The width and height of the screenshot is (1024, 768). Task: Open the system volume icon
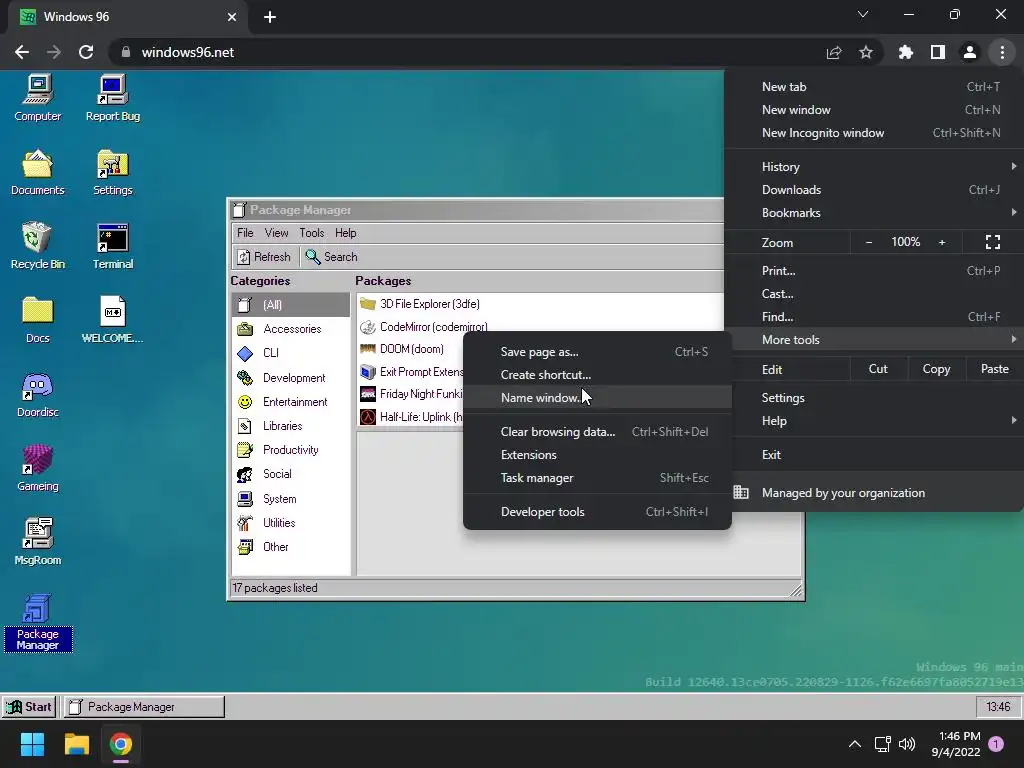click(906, 744)
